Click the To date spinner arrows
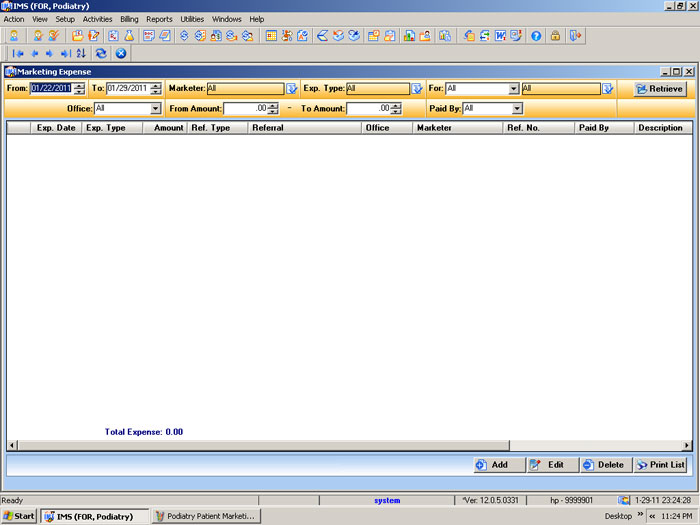Screen dimensions: 700x525 point(156,88)
